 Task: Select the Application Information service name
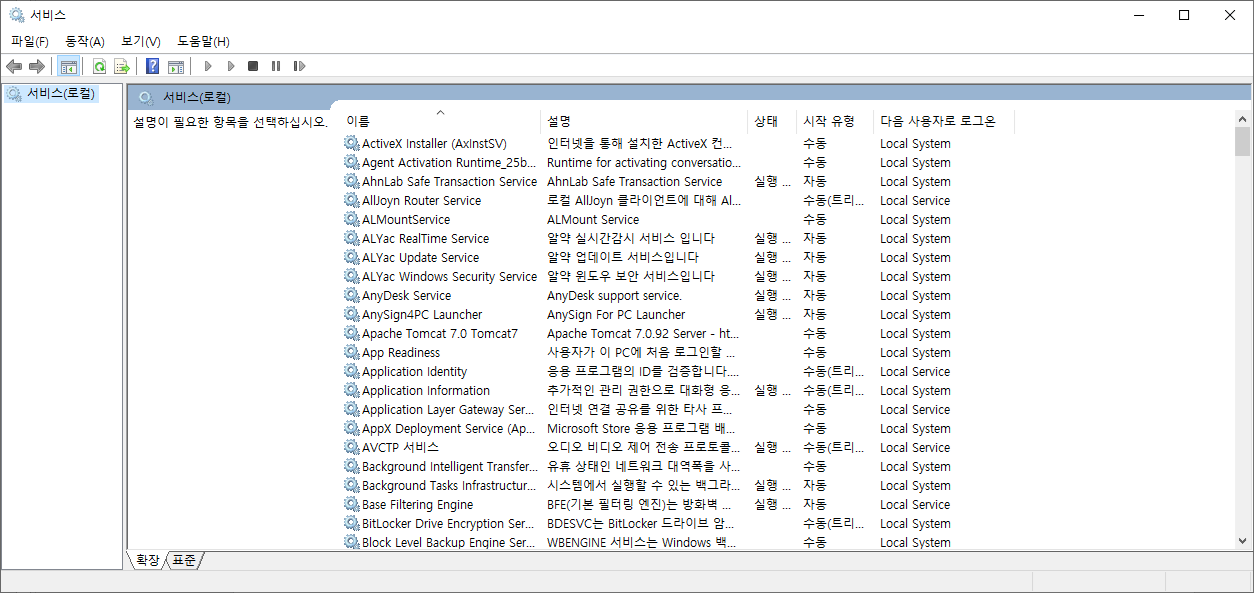pyautogui.click(x=426, y=390)
